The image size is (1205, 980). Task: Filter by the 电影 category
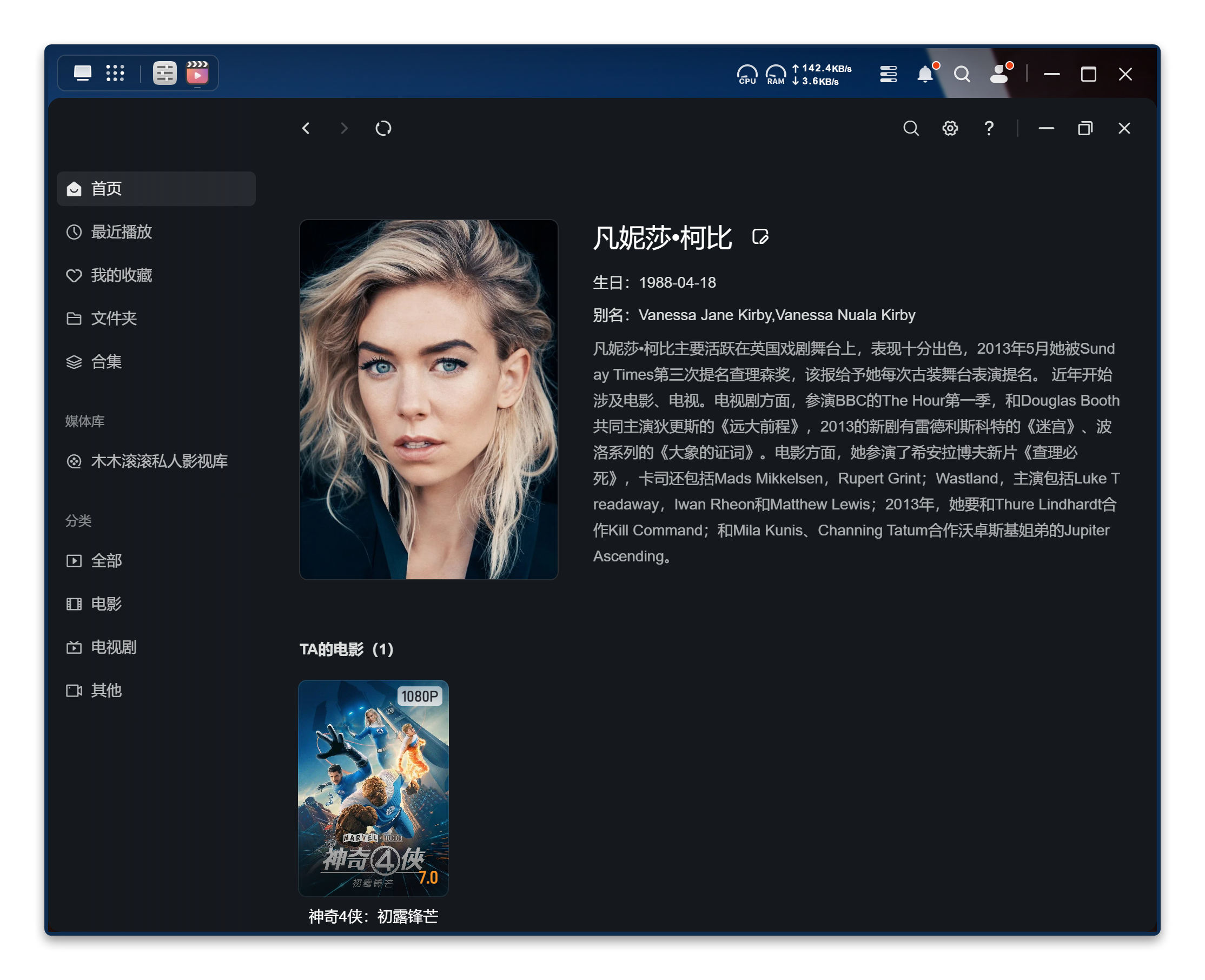tap(106, 604)
